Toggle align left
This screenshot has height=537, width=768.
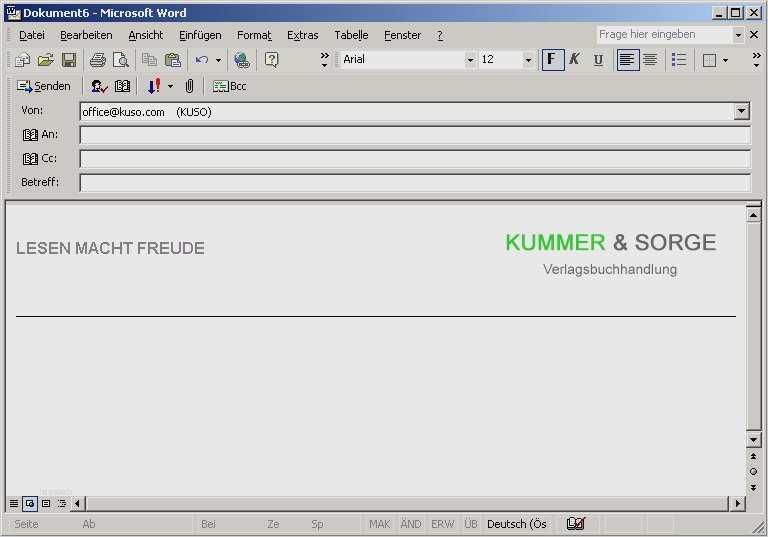(627, 60)
